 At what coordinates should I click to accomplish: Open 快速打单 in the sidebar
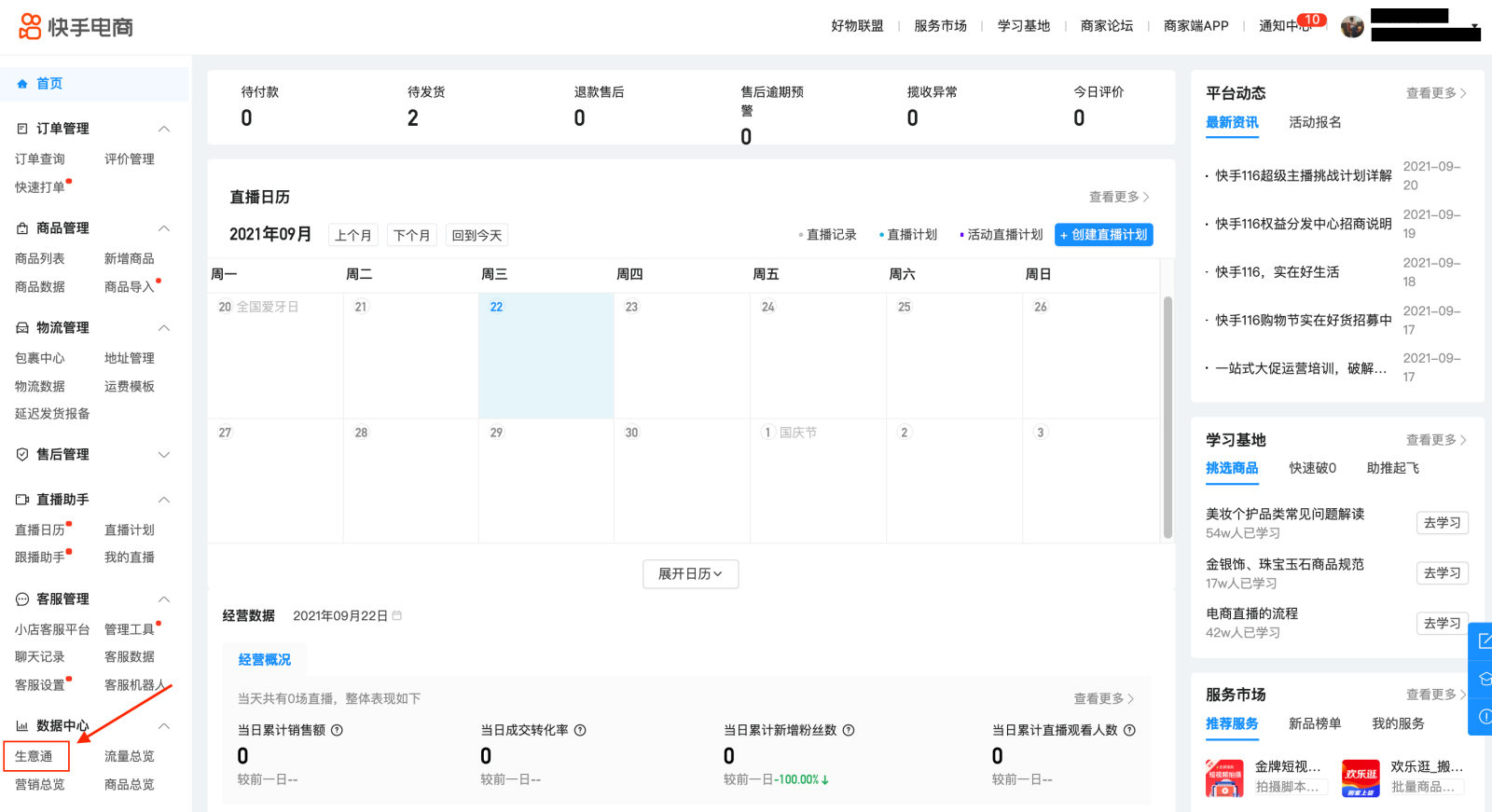[40, 187]
